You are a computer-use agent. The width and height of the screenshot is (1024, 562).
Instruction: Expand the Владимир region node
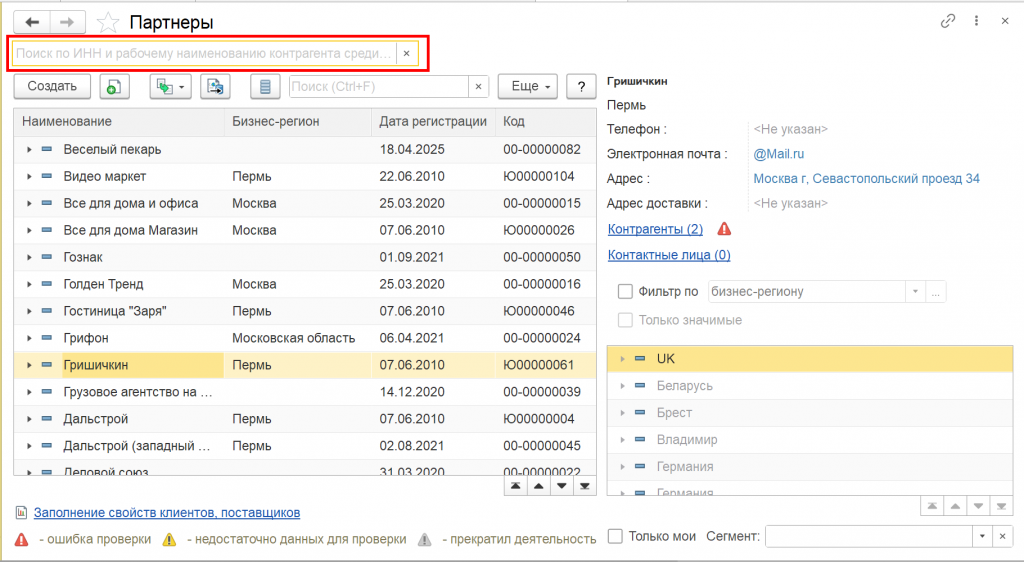tap(622, 440)
